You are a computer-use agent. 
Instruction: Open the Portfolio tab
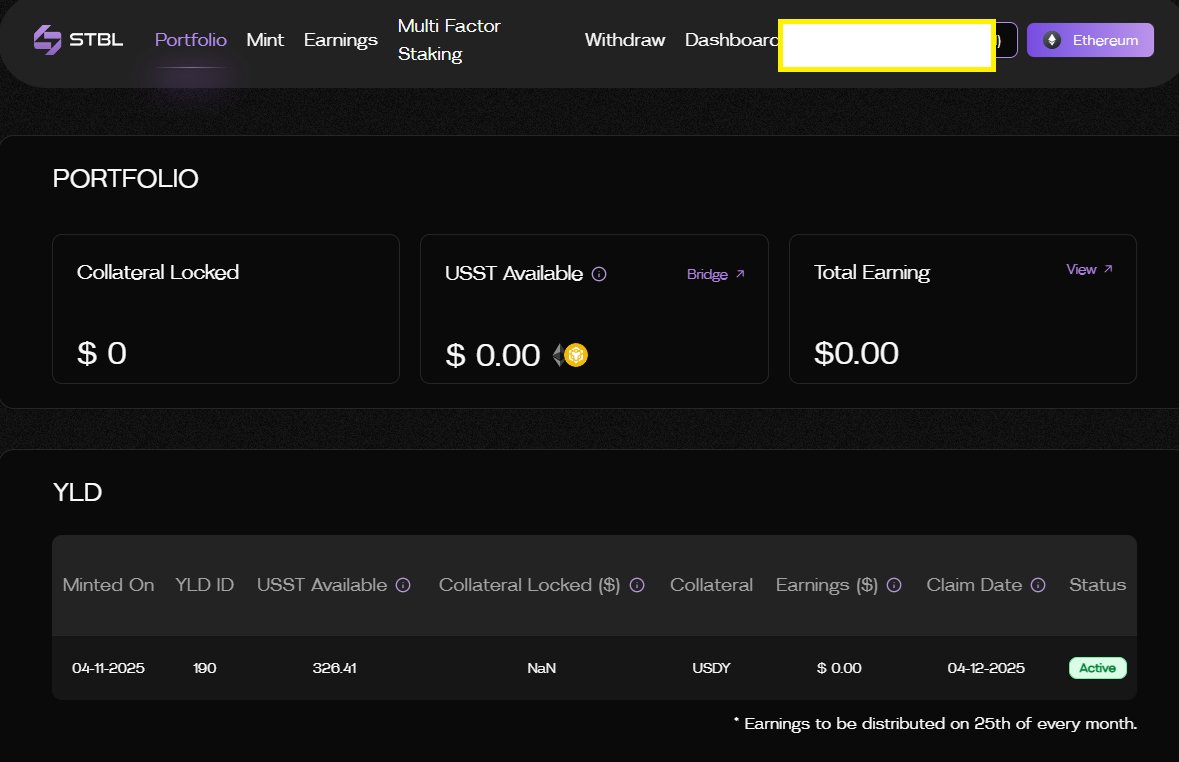[190, 40]
